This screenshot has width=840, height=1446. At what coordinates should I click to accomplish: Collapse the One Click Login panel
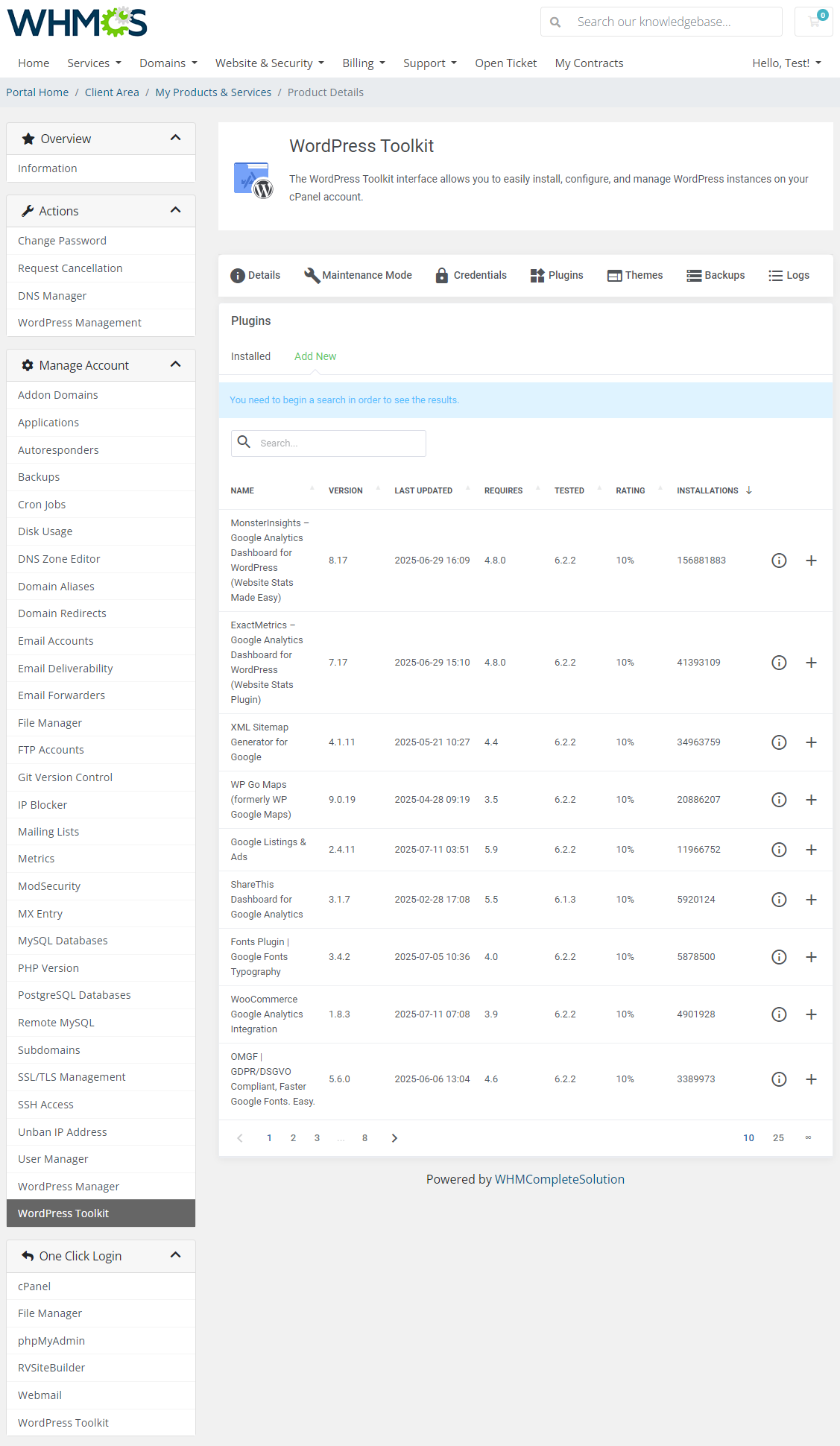pos(176,1255)
